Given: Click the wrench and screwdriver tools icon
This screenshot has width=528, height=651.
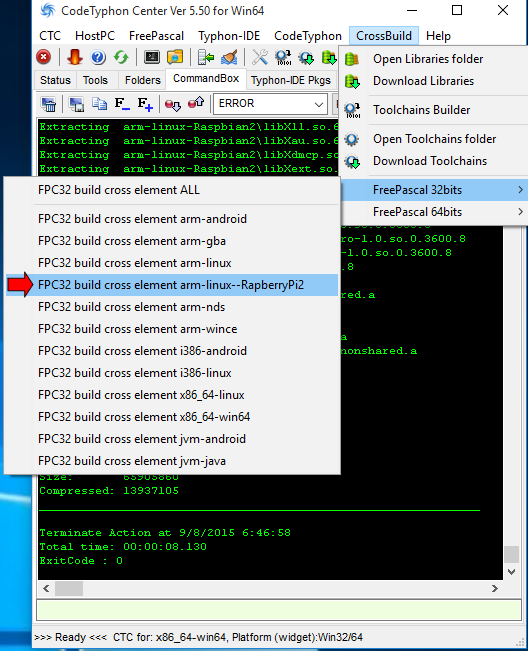Looking at the screenshot, I should tap(260, 57).
